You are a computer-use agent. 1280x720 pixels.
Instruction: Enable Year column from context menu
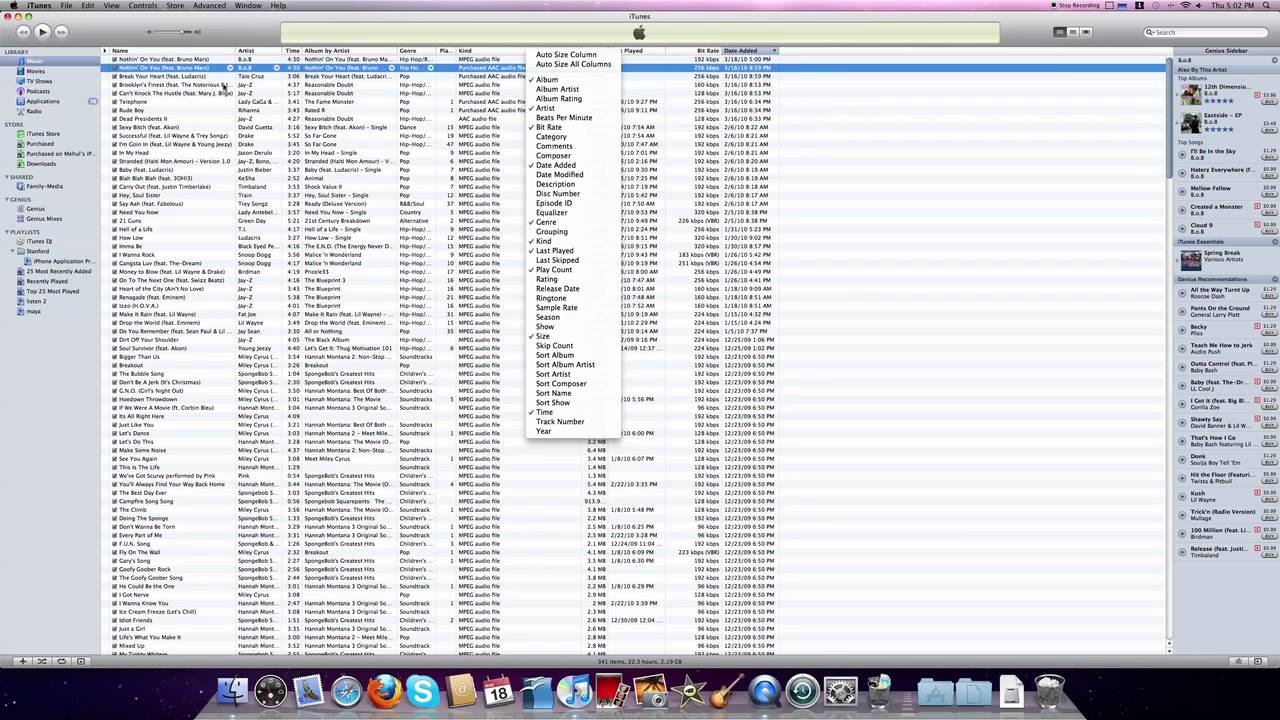click(x=543, y=431)
